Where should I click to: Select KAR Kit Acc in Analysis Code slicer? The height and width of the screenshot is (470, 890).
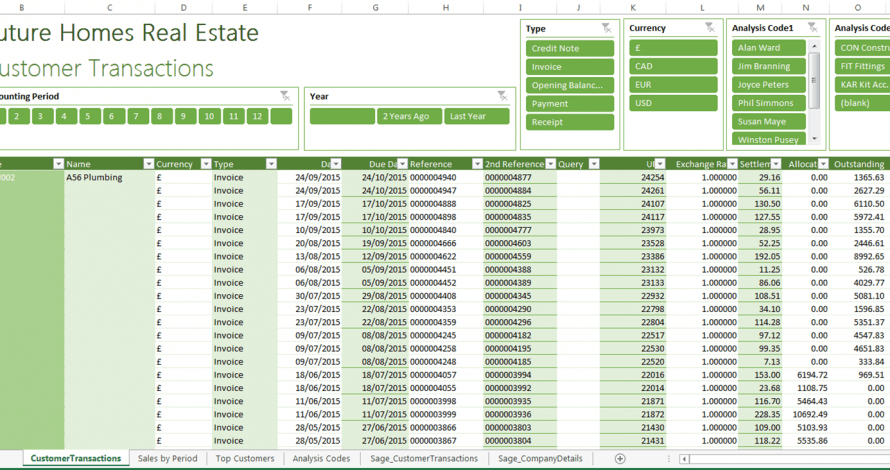click(x=862, y=85)
